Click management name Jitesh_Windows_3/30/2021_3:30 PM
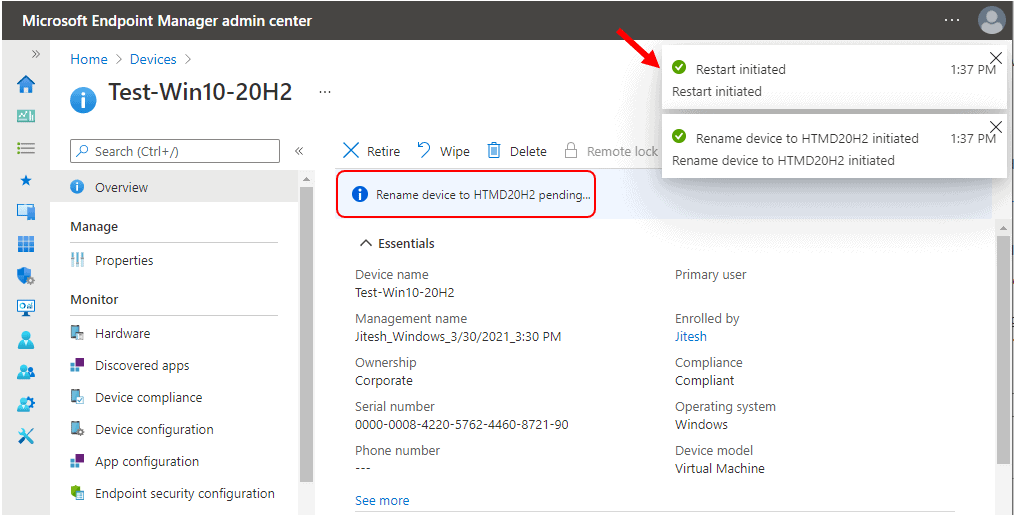 (x=458, y=337)
